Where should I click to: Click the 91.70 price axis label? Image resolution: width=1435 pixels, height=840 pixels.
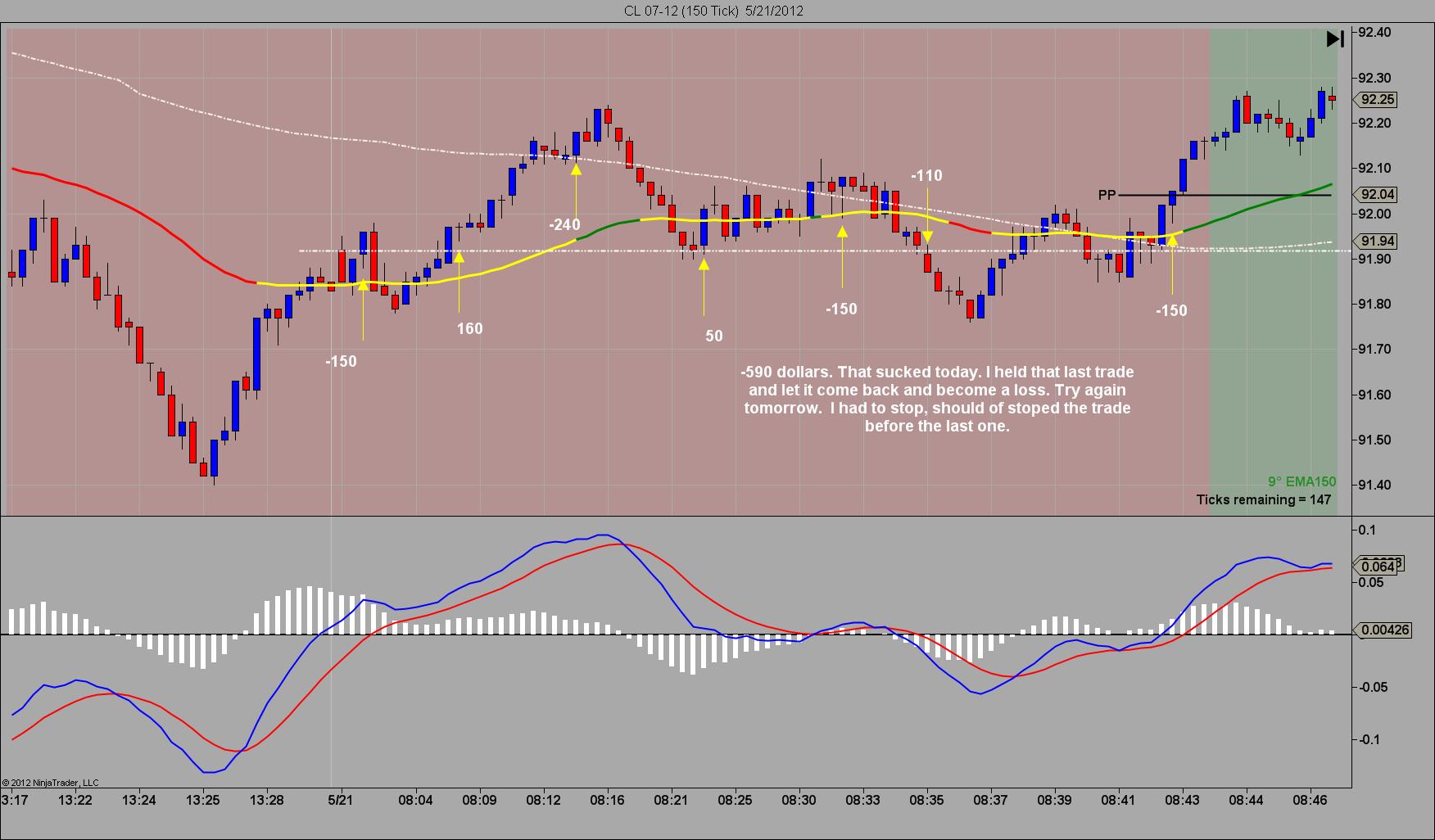click(x=1374, y=350)
